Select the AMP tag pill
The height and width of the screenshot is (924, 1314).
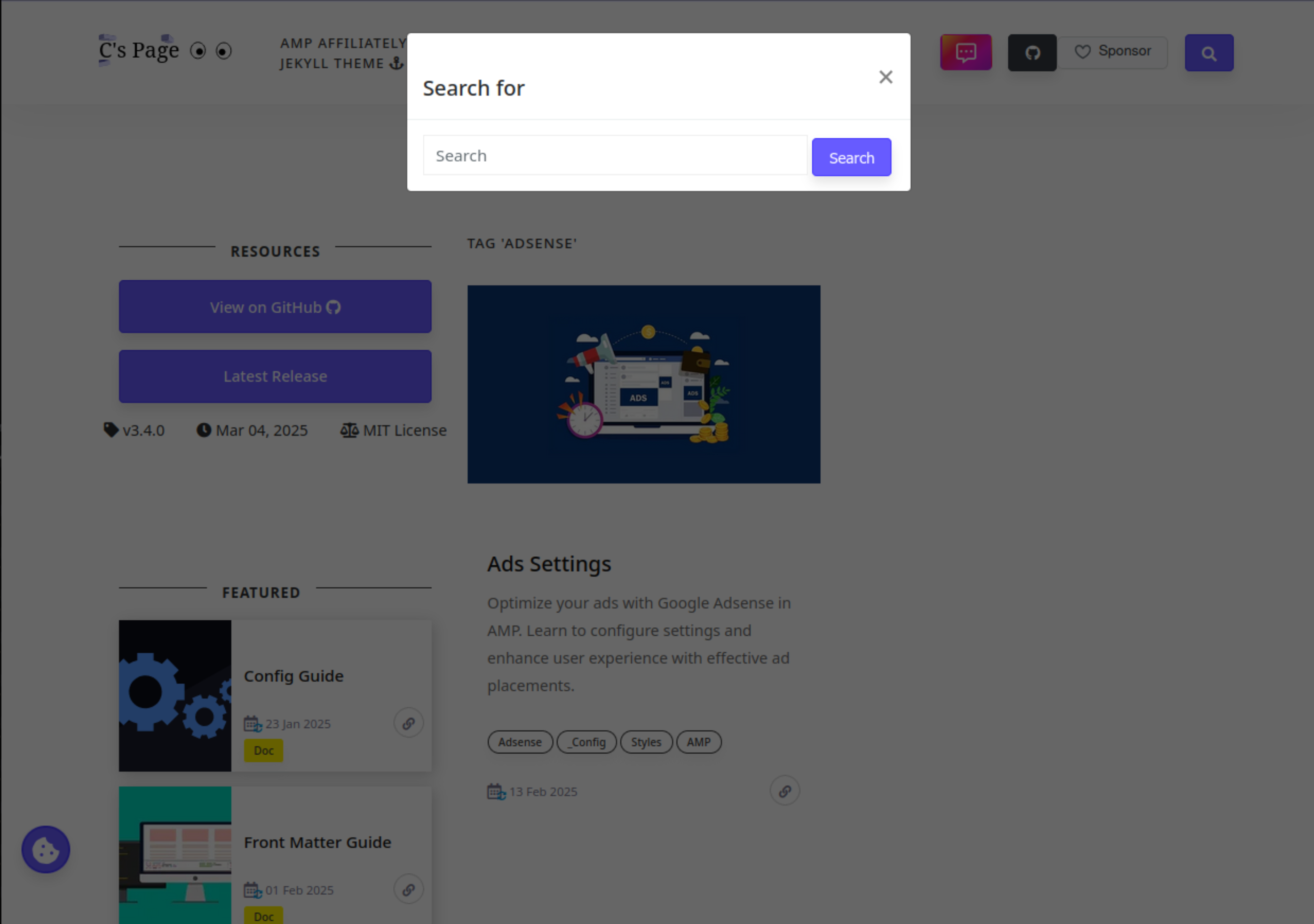699,742
